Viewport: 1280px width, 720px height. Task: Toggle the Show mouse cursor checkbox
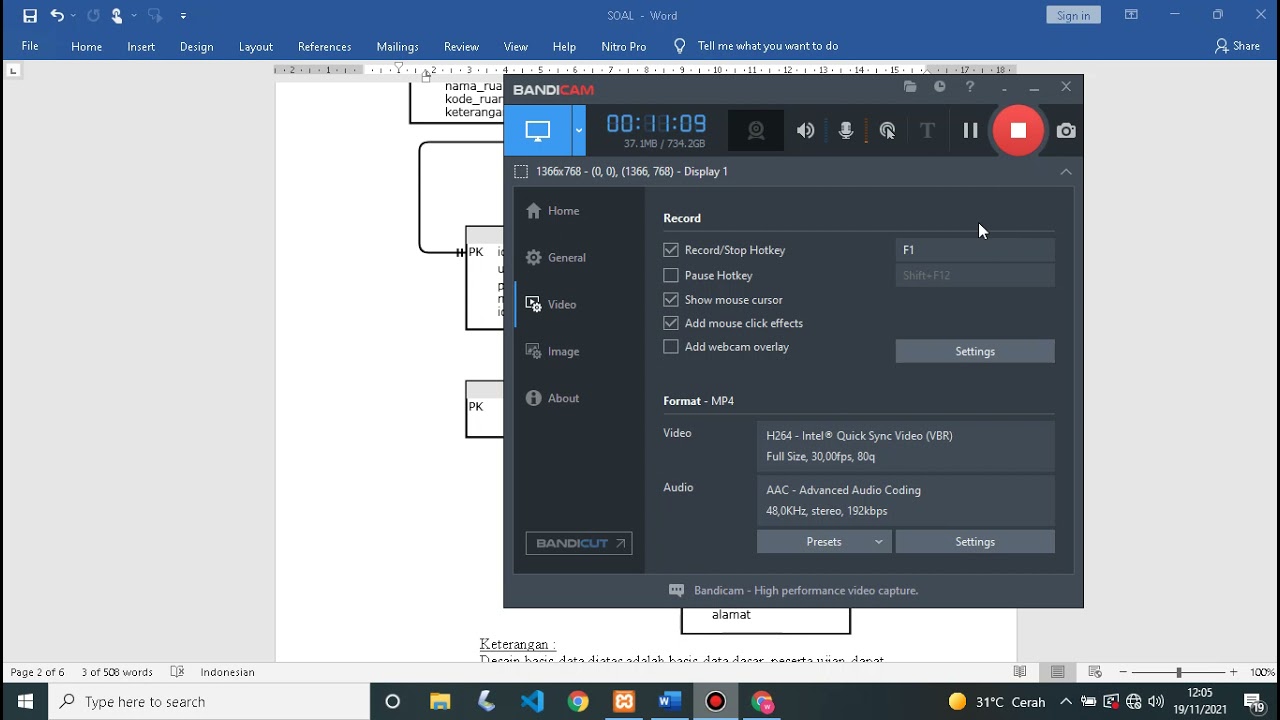pyautogui.click(x=671, y=299)
